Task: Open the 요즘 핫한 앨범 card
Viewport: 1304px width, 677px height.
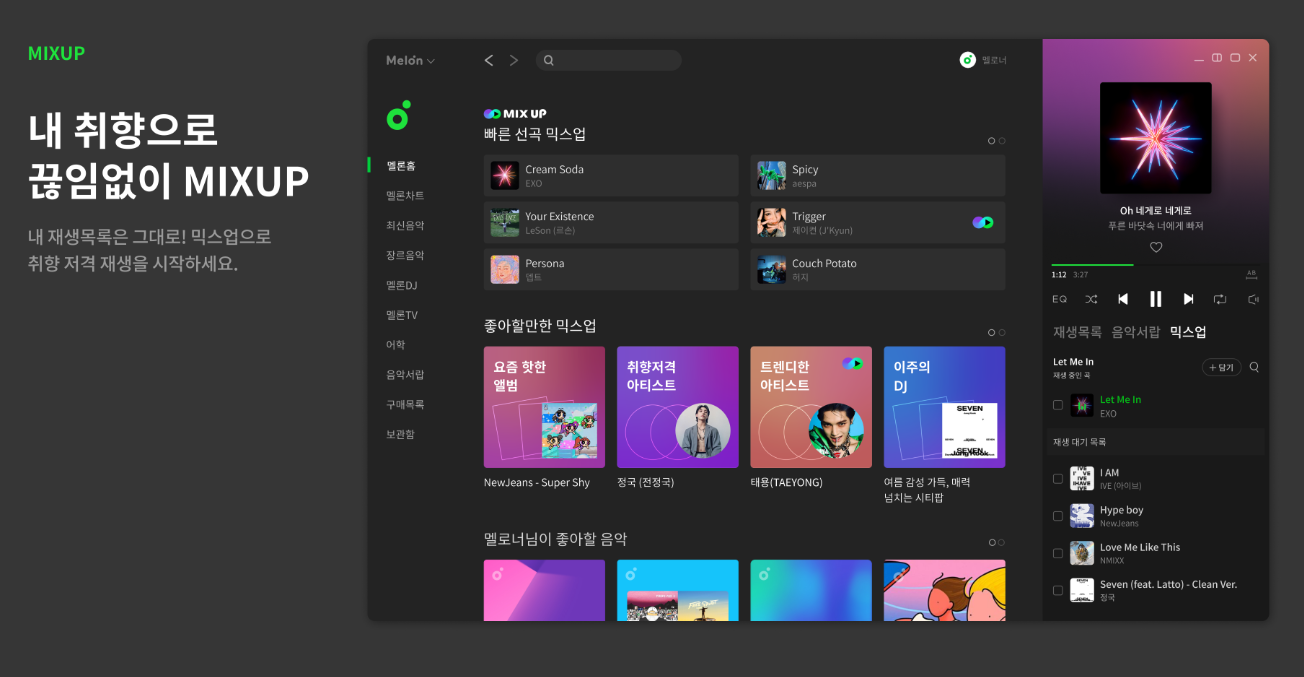Action: (x=544, y=407)
